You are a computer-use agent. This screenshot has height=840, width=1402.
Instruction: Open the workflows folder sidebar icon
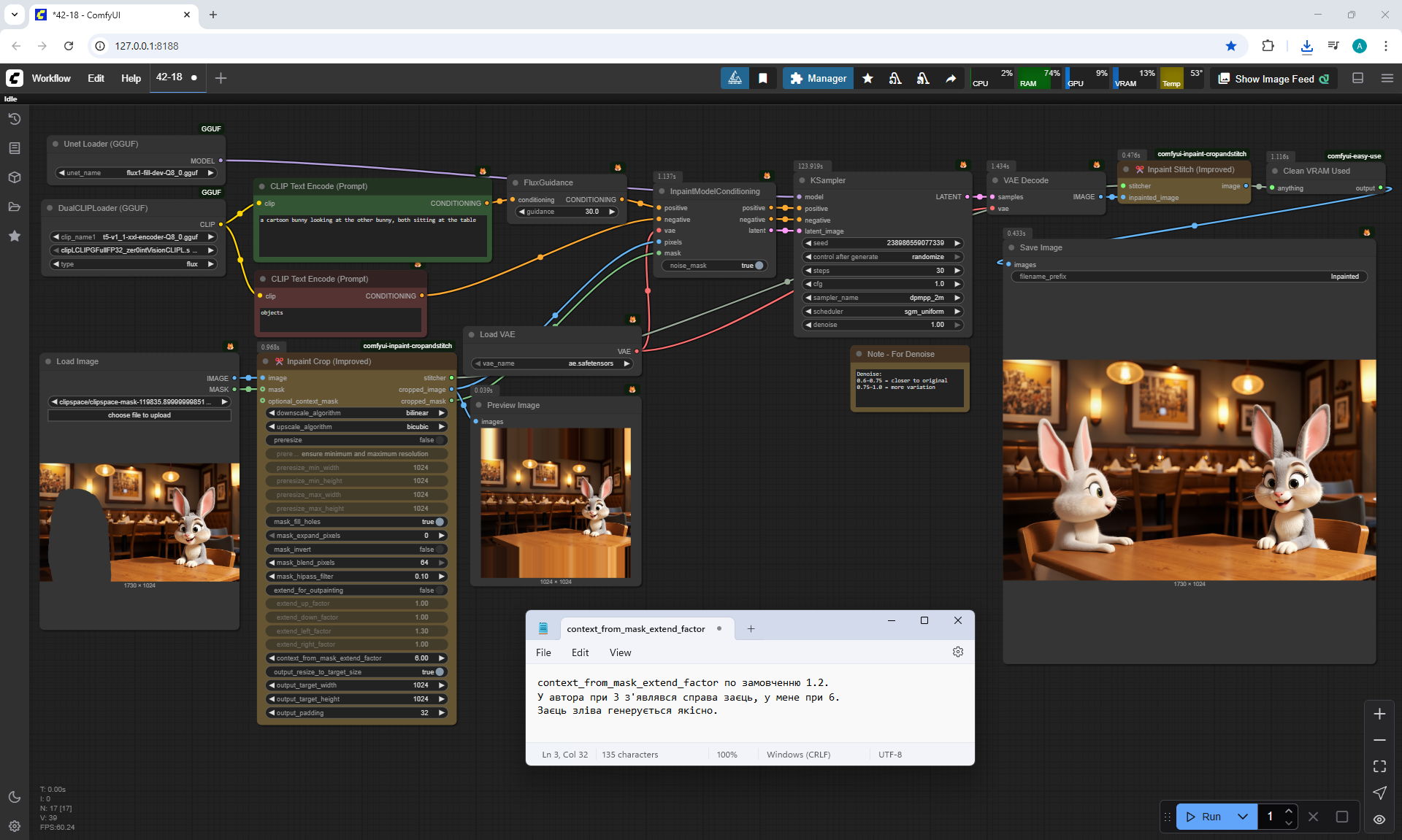(15, 207)
